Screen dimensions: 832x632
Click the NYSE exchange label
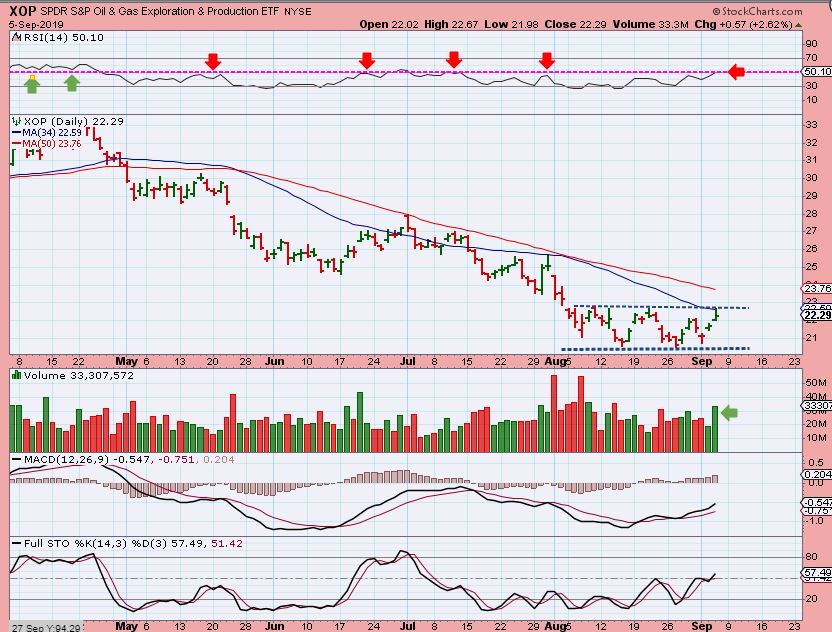298,12
